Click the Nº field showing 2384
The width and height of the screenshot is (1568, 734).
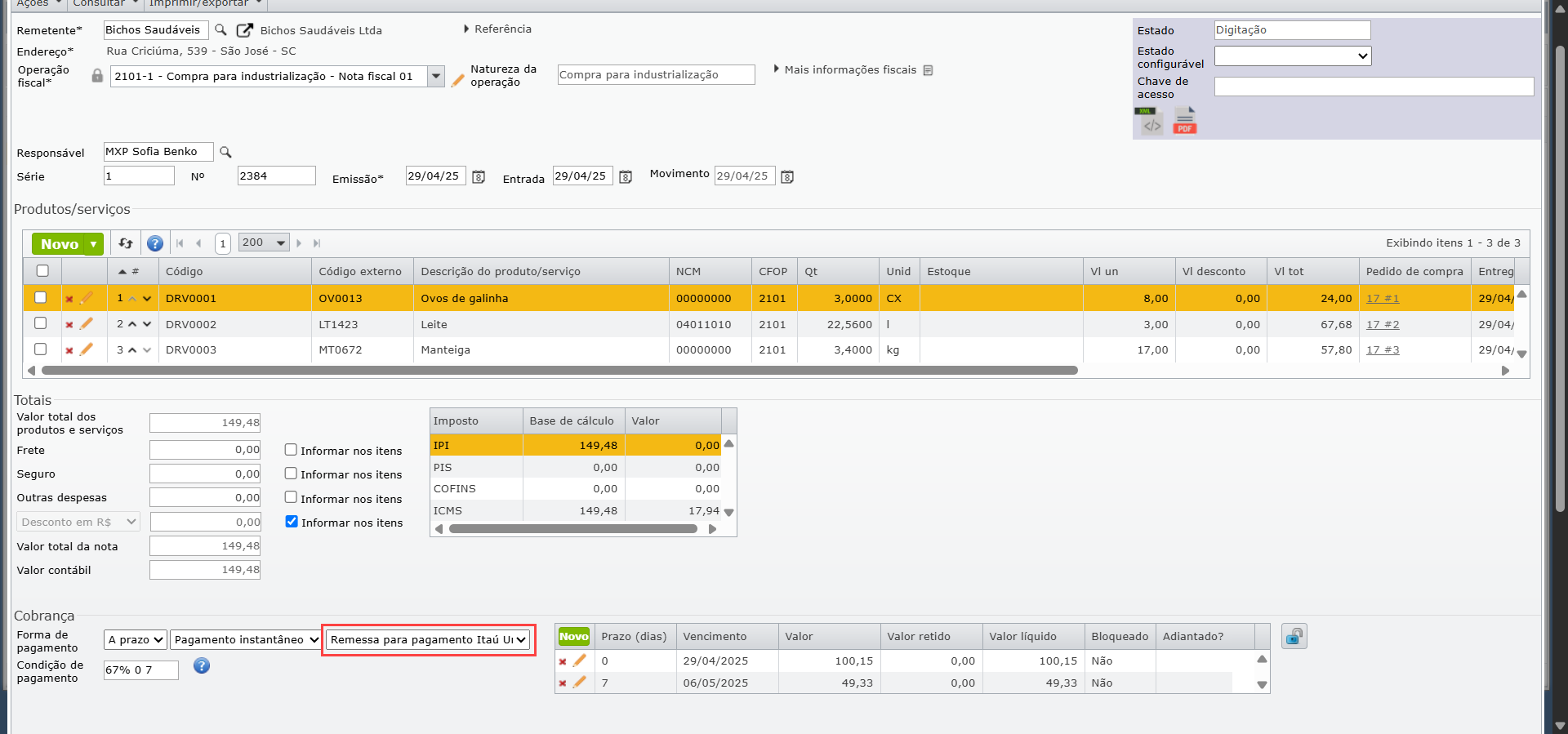tap(277, 176)
